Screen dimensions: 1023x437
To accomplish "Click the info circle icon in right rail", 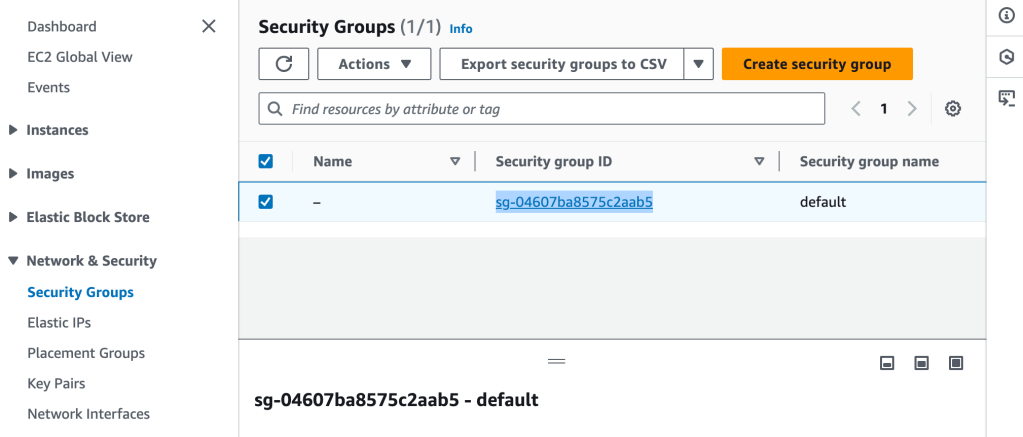I will (1006, 15).
